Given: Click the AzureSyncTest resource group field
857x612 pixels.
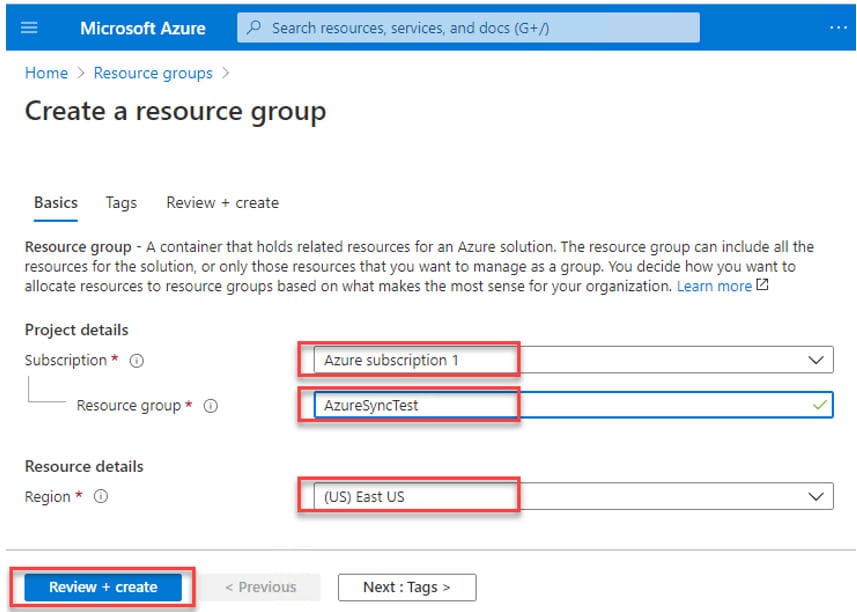Looking at the screenshot, I should click(x=573, y=405).
